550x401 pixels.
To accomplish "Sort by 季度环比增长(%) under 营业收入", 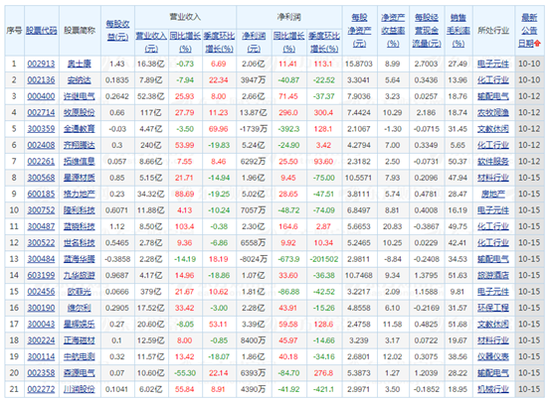I will (219, 42).
